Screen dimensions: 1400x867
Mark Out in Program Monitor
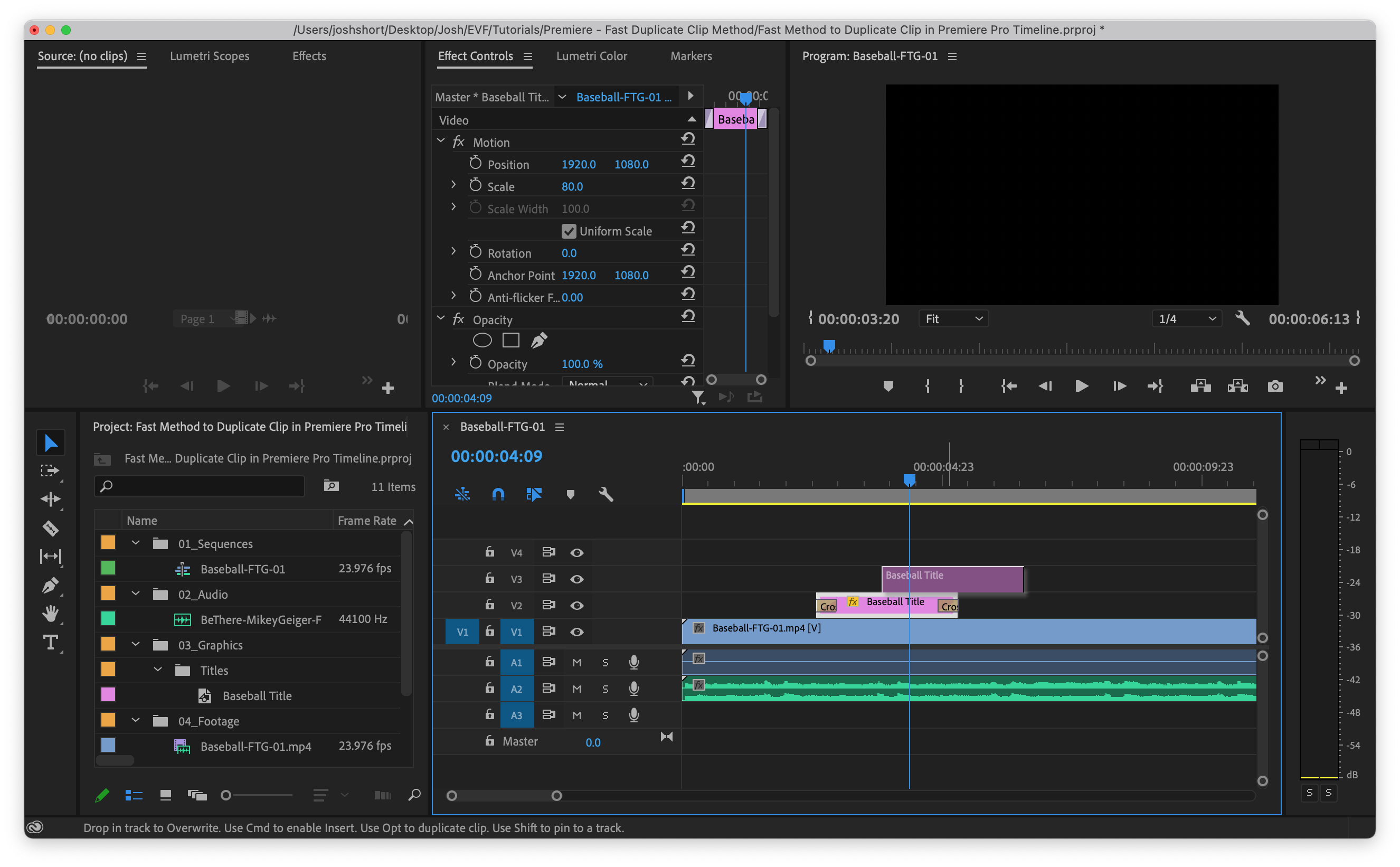[961, 386]
